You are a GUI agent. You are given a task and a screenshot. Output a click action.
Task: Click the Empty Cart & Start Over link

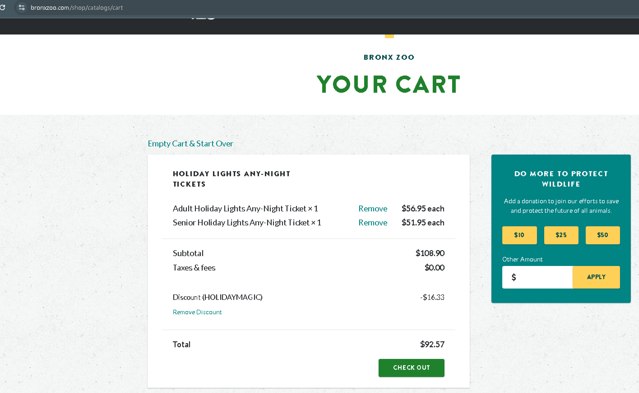[x=190, y=144]
